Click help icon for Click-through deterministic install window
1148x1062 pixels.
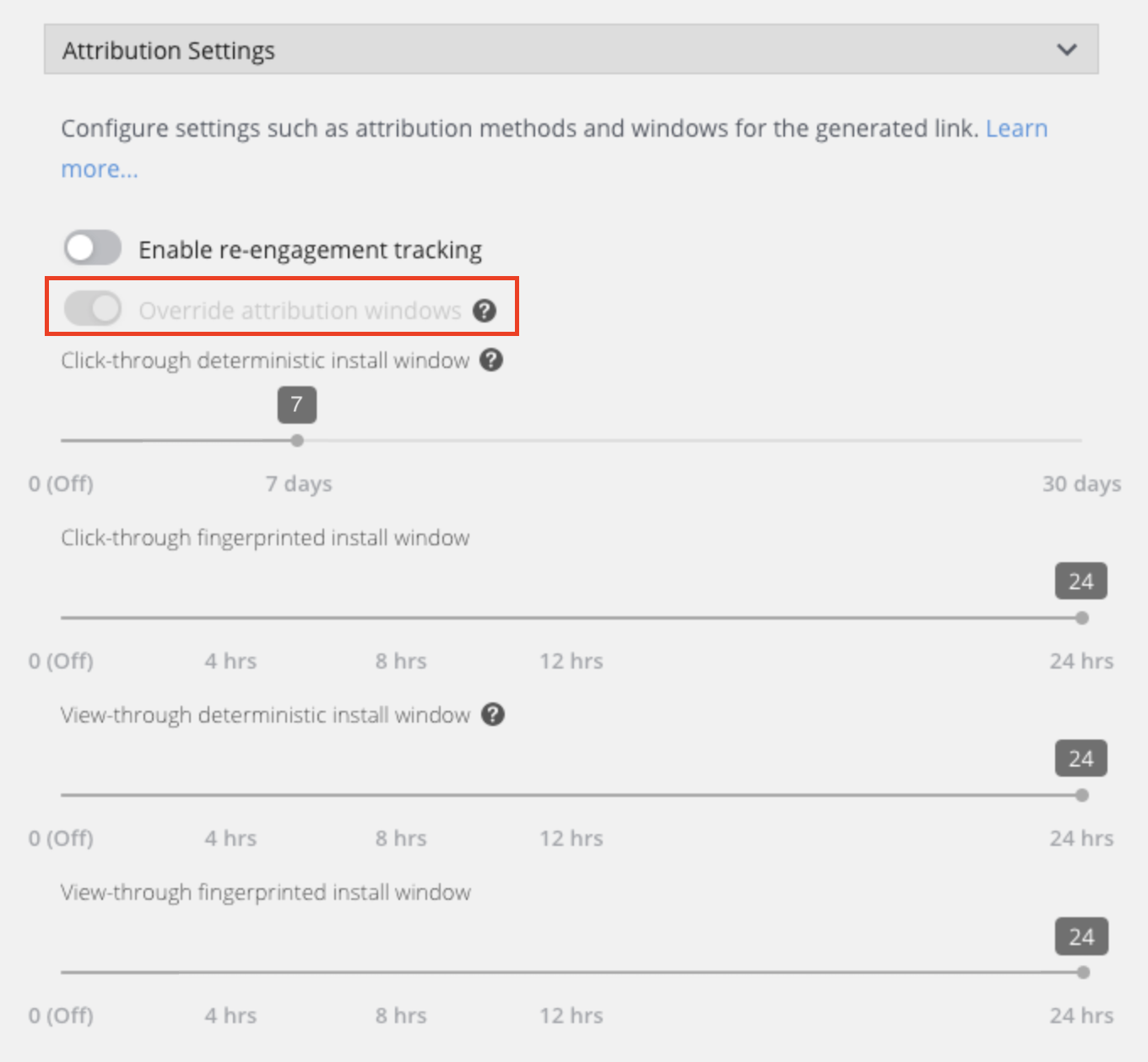pyautogui.click(x=491, y=360)
